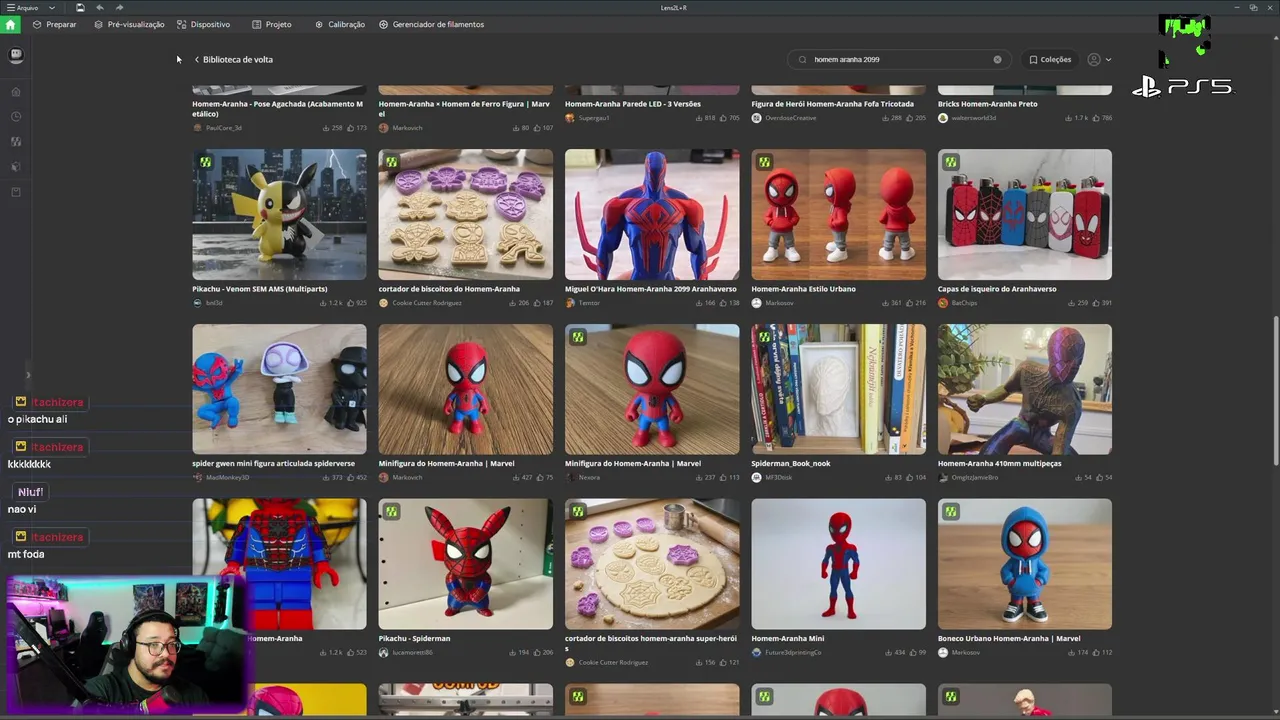Go back via Biblioteca de volta
Viewport: 1280px width, 720px height.
[x=233, y=59]
